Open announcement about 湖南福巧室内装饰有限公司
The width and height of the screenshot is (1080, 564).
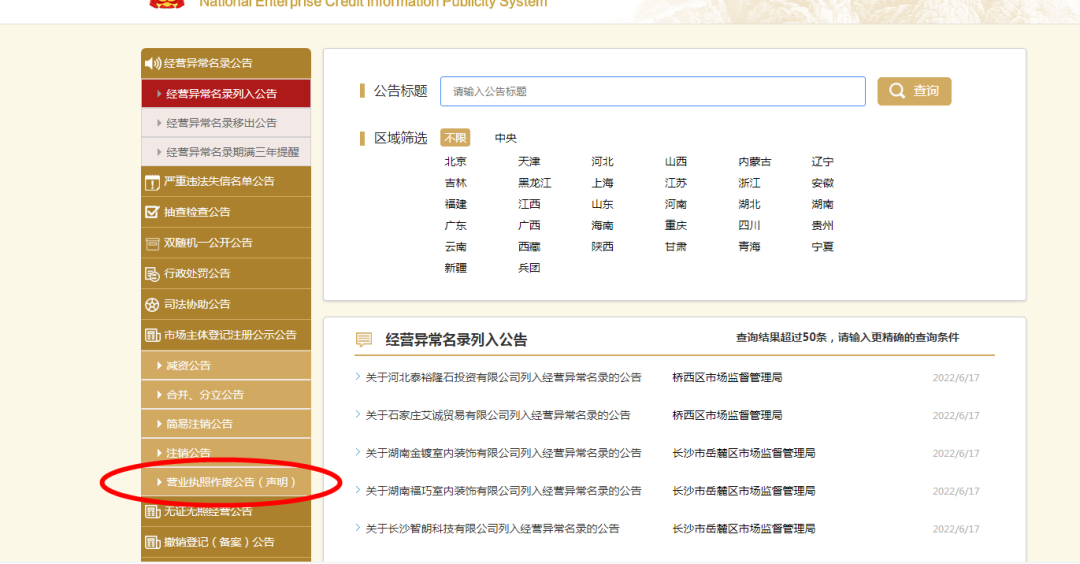click(503, 491)
